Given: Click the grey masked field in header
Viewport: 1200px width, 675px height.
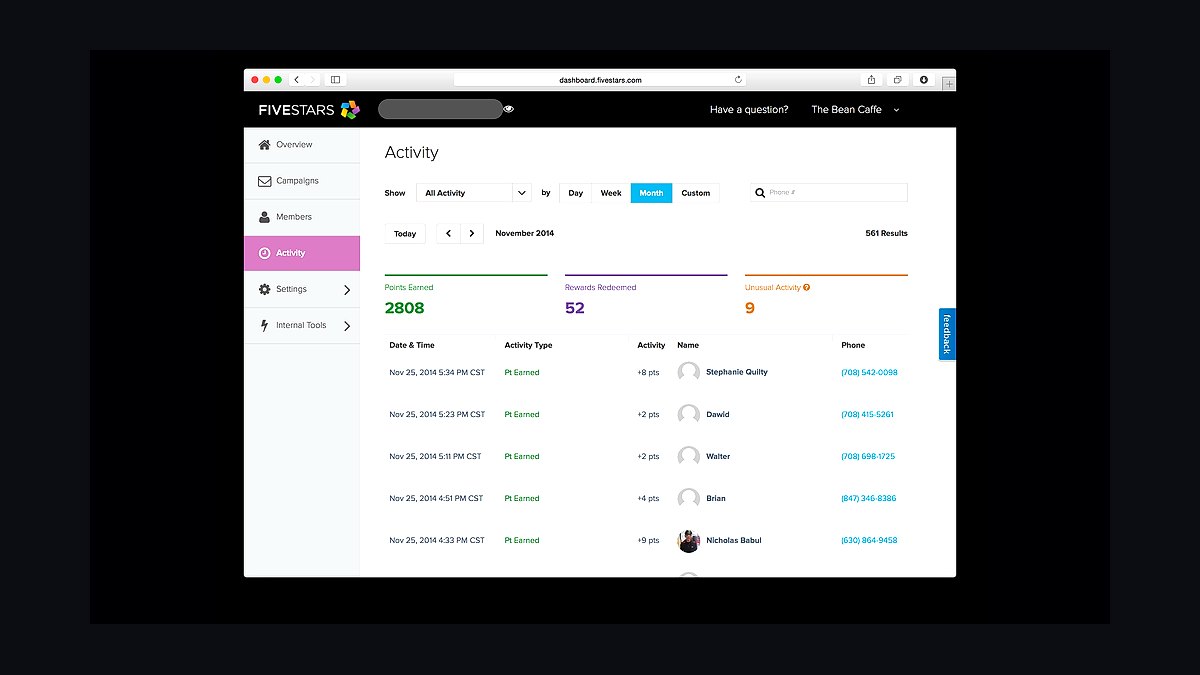Looking at the screenshot, I should click(440, 109).
